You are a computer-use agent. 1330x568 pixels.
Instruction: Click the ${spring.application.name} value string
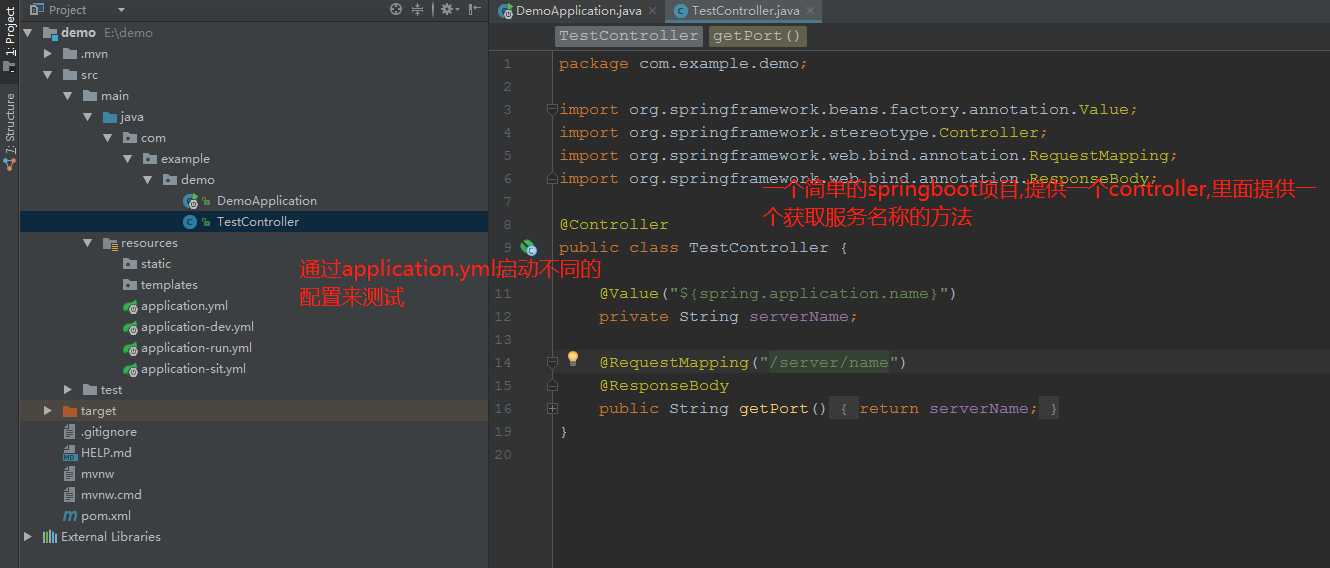click(808, 293)
